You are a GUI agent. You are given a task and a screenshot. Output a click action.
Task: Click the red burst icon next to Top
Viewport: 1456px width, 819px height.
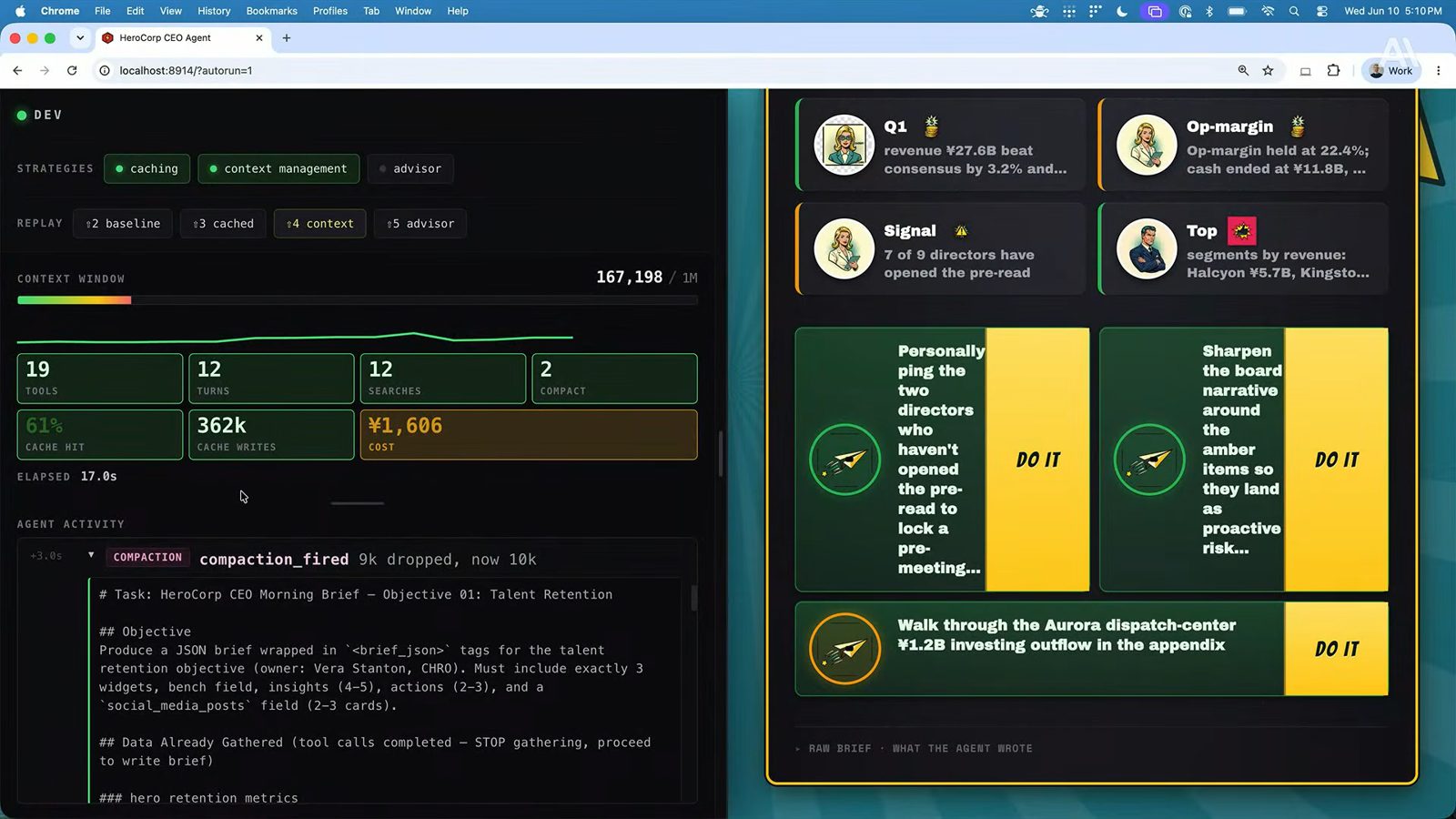pos(1242,231)
